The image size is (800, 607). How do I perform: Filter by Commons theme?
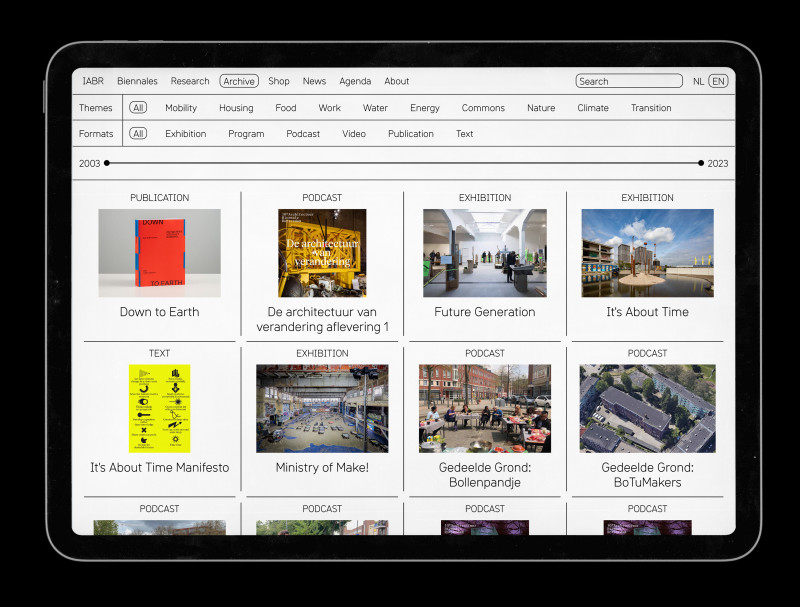[483, 108]
